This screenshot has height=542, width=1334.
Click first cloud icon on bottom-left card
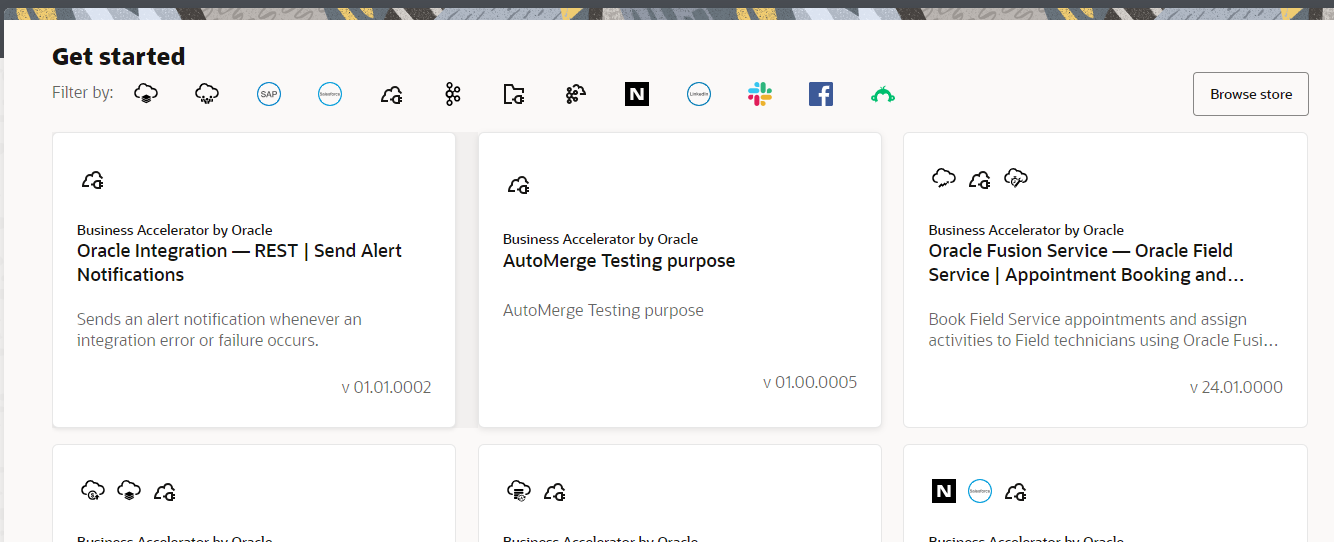[x=92, y=491]
